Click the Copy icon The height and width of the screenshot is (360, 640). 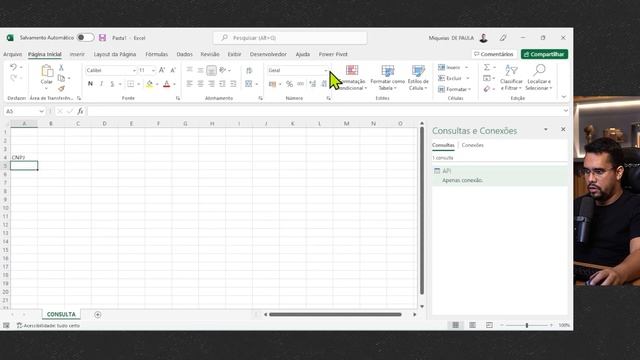point(61,78)
